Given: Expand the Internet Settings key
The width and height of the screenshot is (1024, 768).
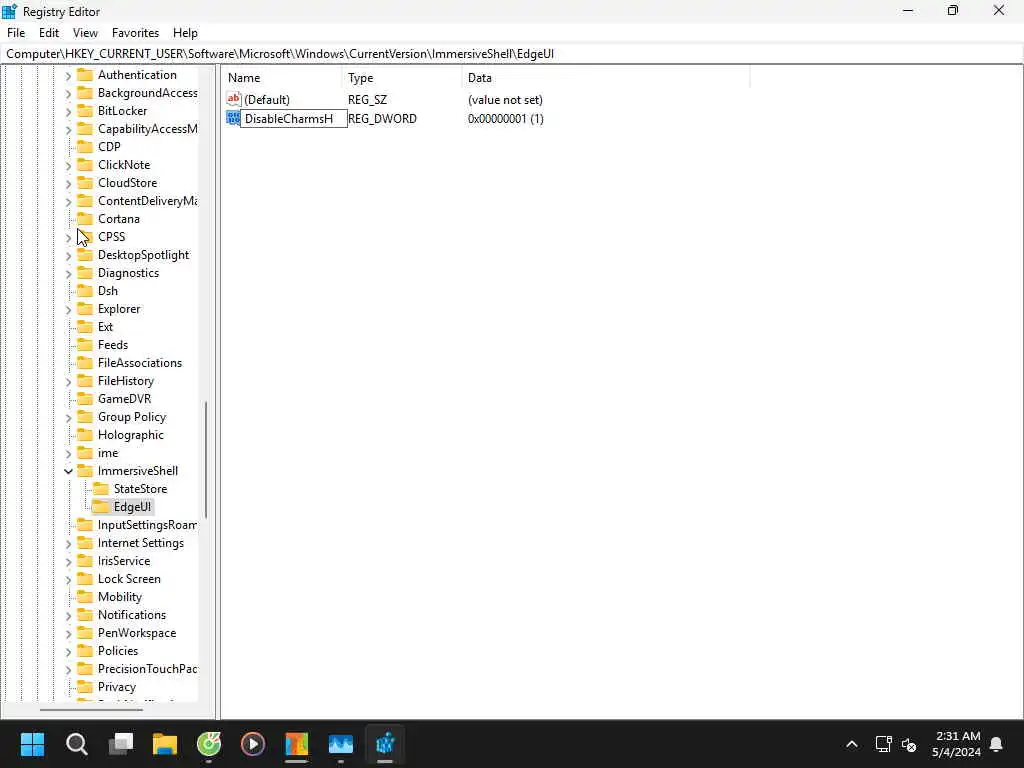Looking at the screenshot, I should 69,543.
